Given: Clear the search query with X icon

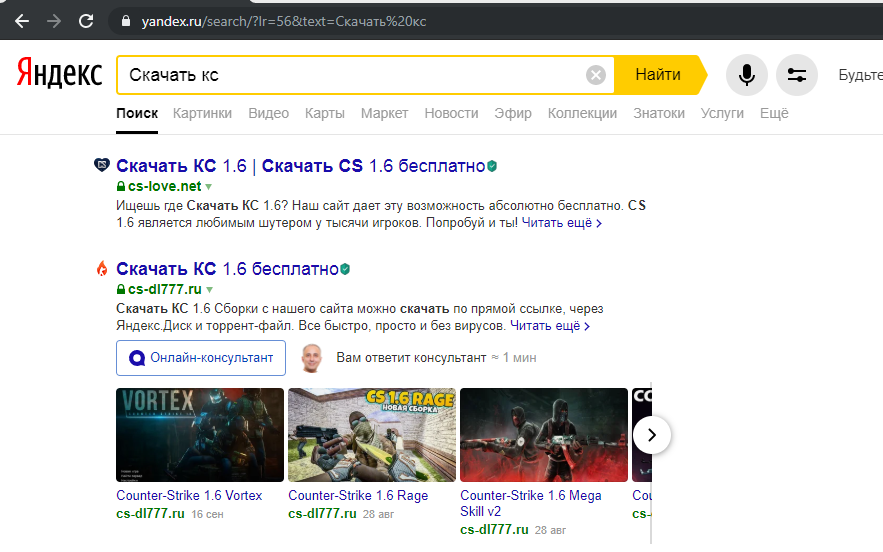Looking at the screenshot, I should coord(595,74).
